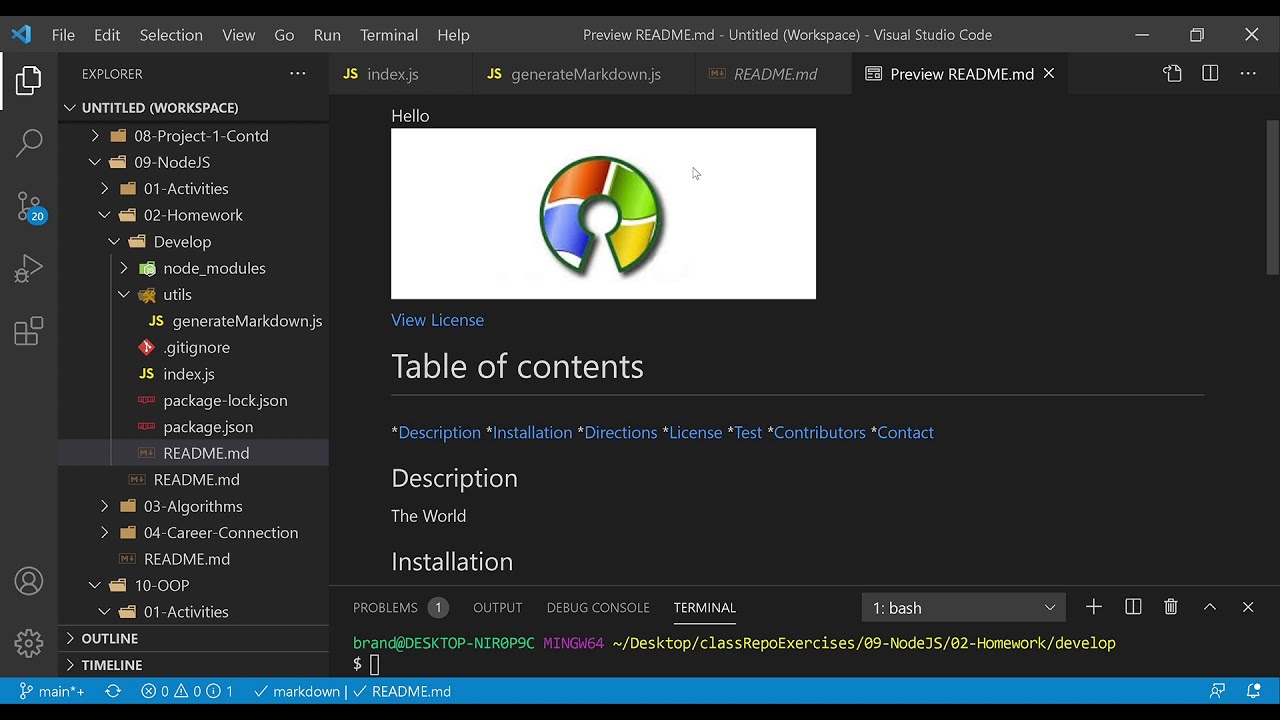The image size is (1280, 720).
Task: Click the open source license badge image
Action: coord(603,213)
